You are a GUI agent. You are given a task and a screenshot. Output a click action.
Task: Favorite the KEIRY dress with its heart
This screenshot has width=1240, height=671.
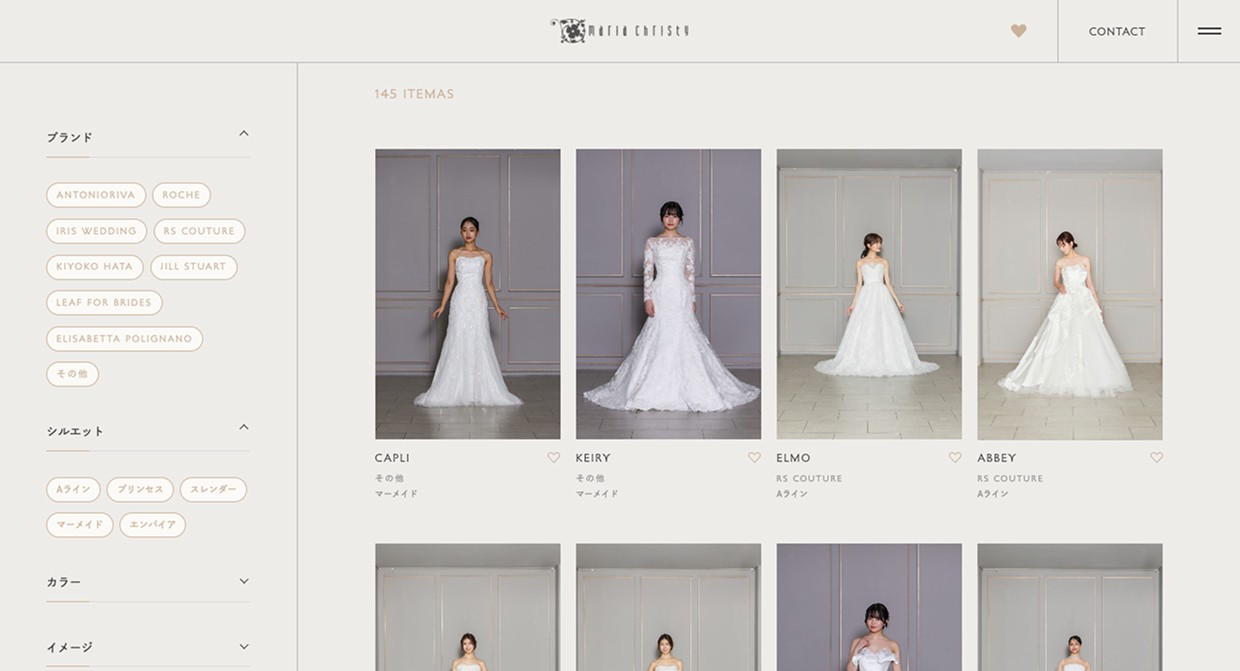point(755,458)
